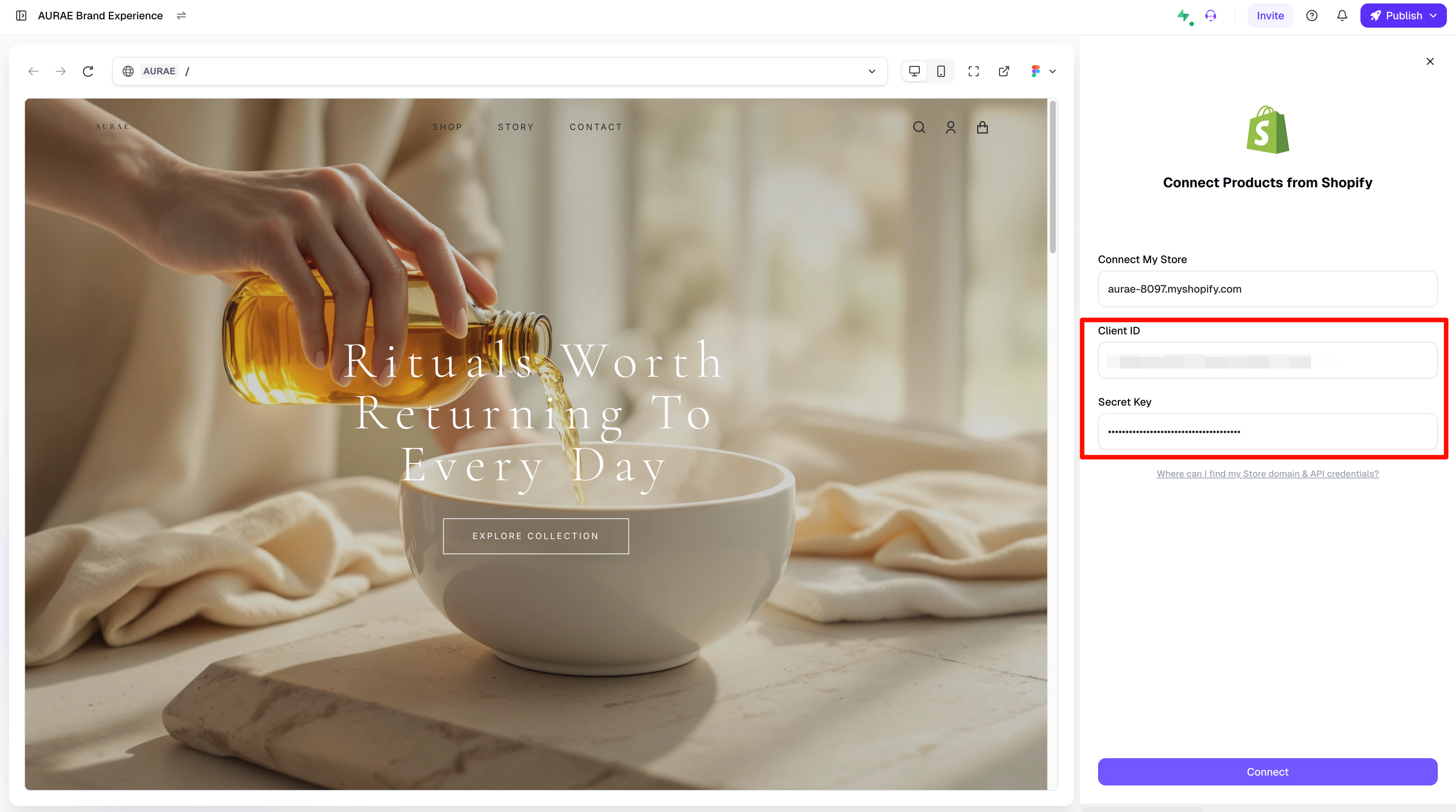Viewport: 1456px width, 812px height.
Task: Click the swap arrows beside project name
Action: click(181, 16)
